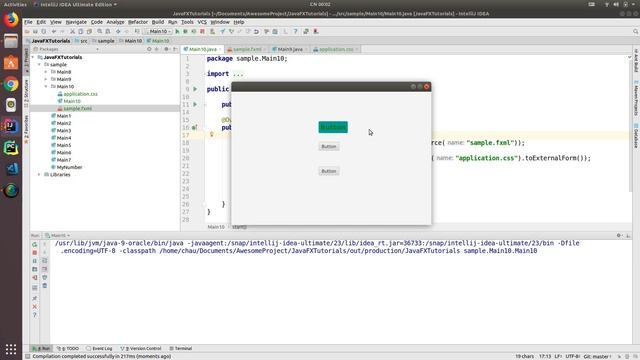
Task: Open Project panel gear settings icon
Action: (x=167, y=49)
